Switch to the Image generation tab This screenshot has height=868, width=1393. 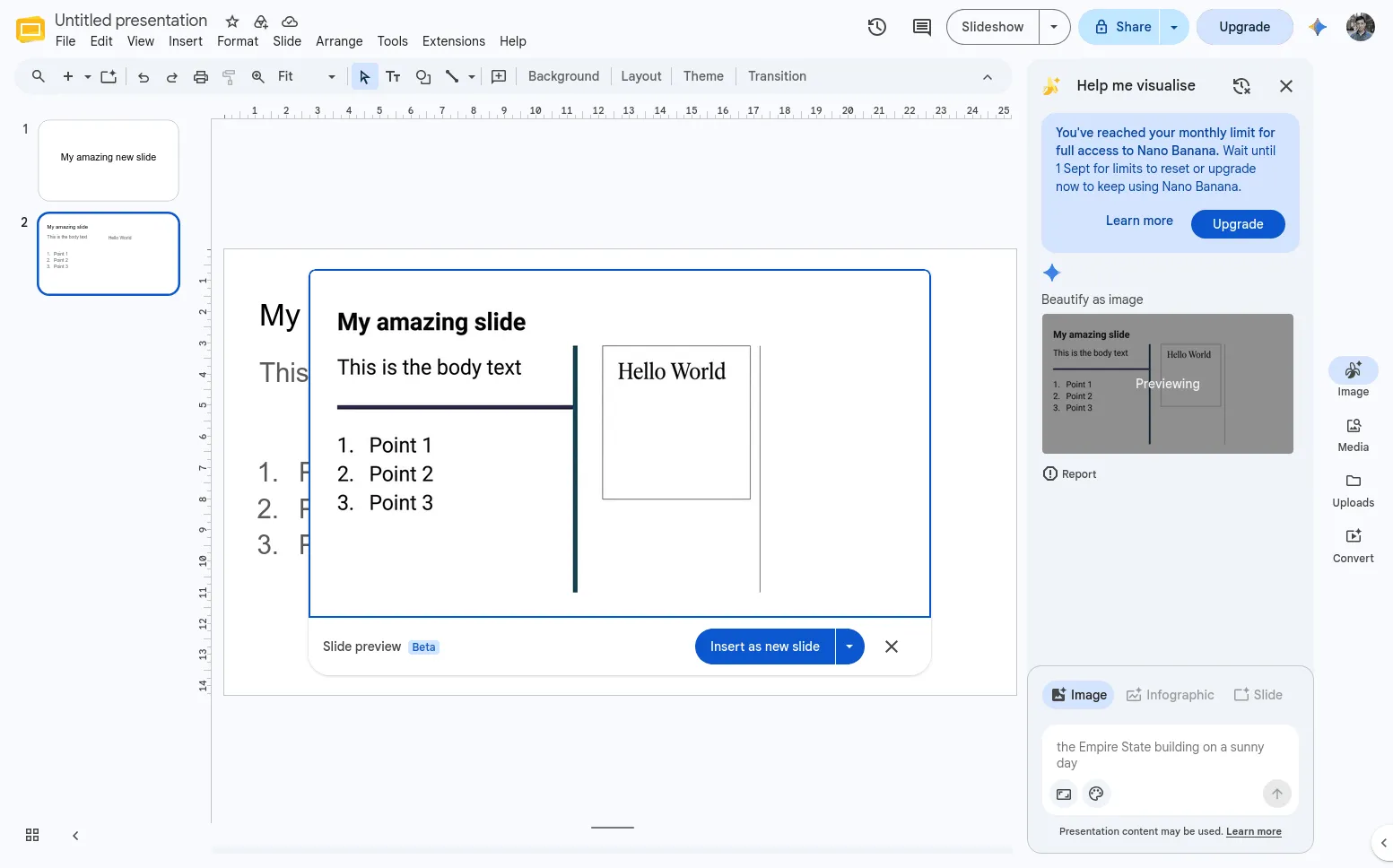(1078, 695)
